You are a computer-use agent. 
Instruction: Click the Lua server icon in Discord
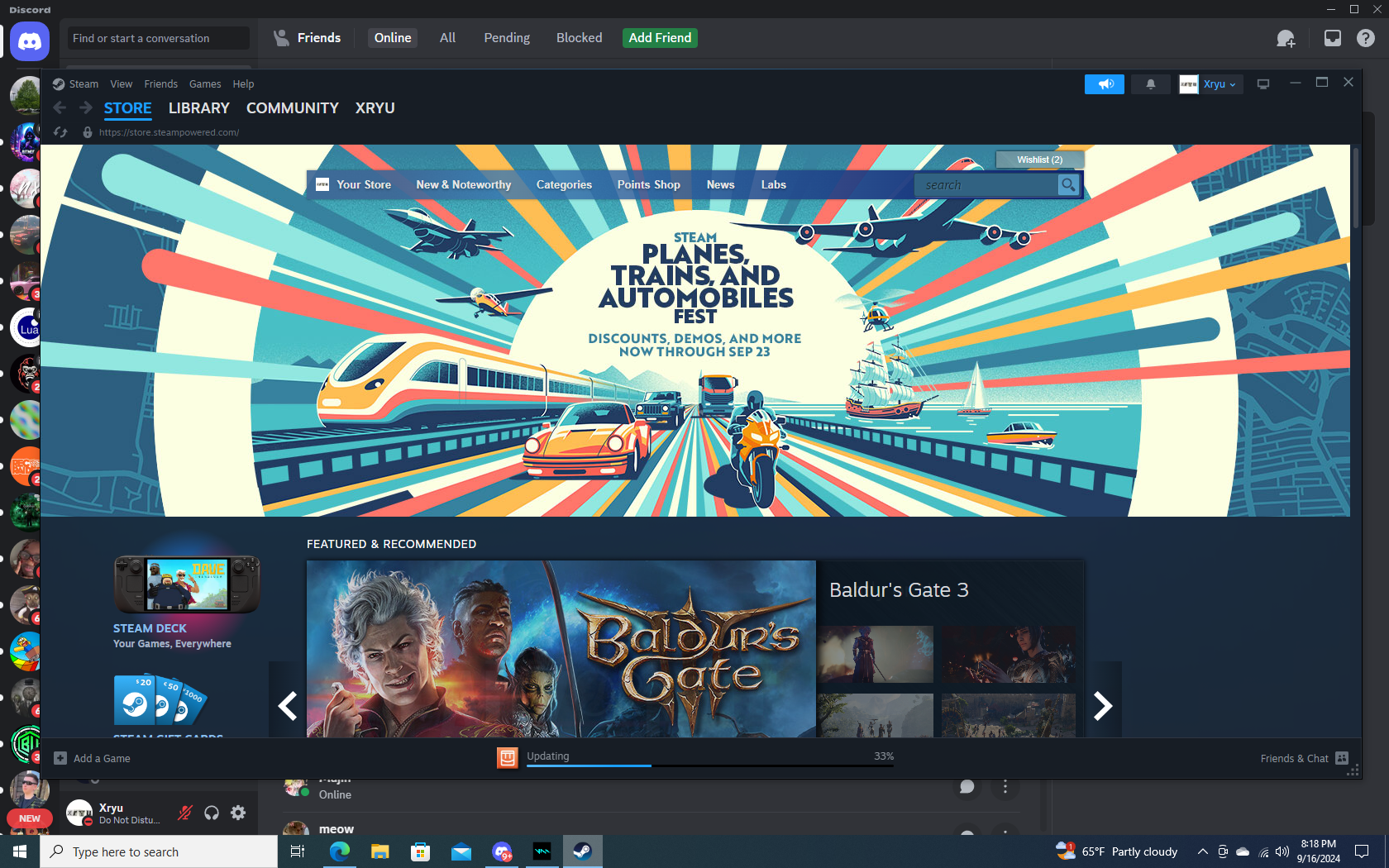pos(27,328)
